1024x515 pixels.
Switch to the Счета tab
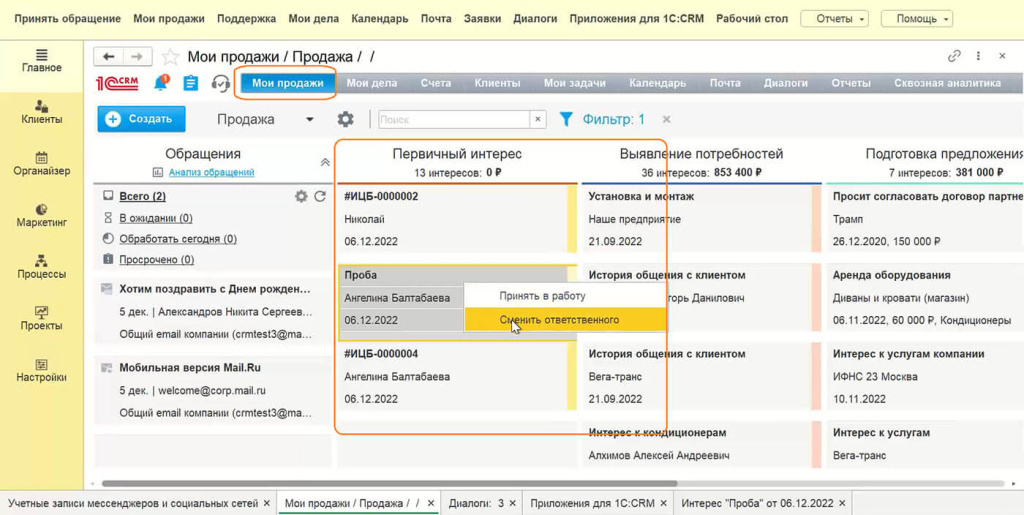(435, 84)
